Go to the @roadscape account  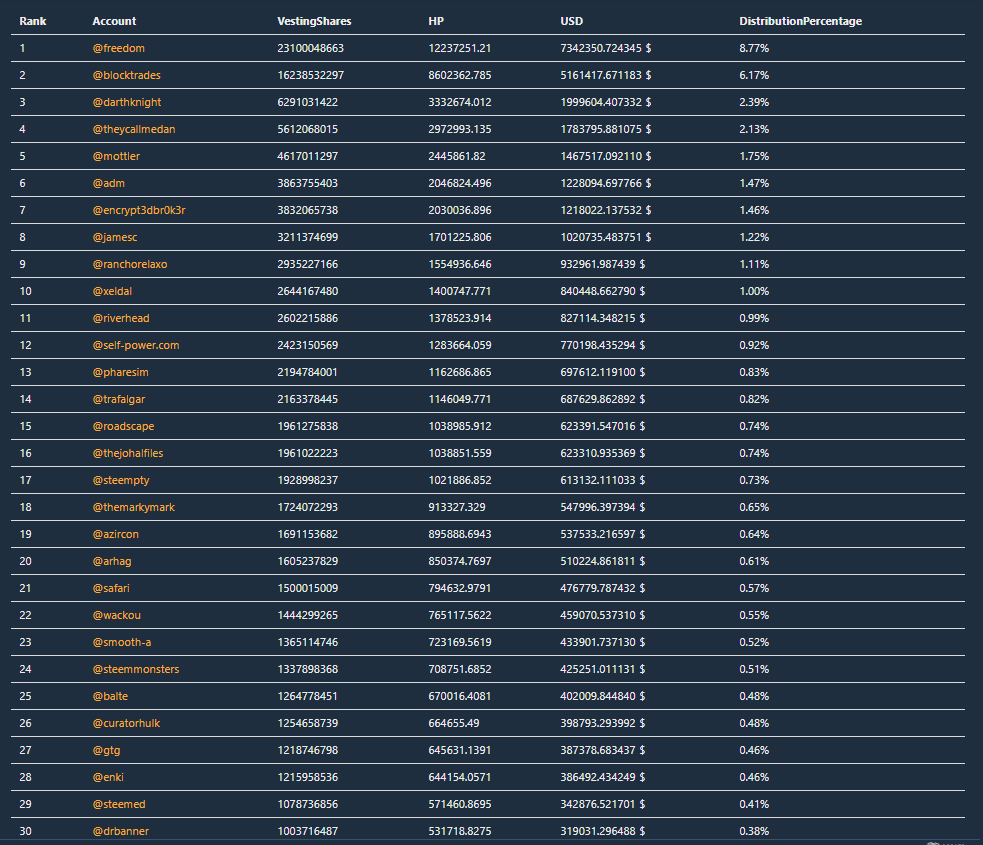click(124, 426)
